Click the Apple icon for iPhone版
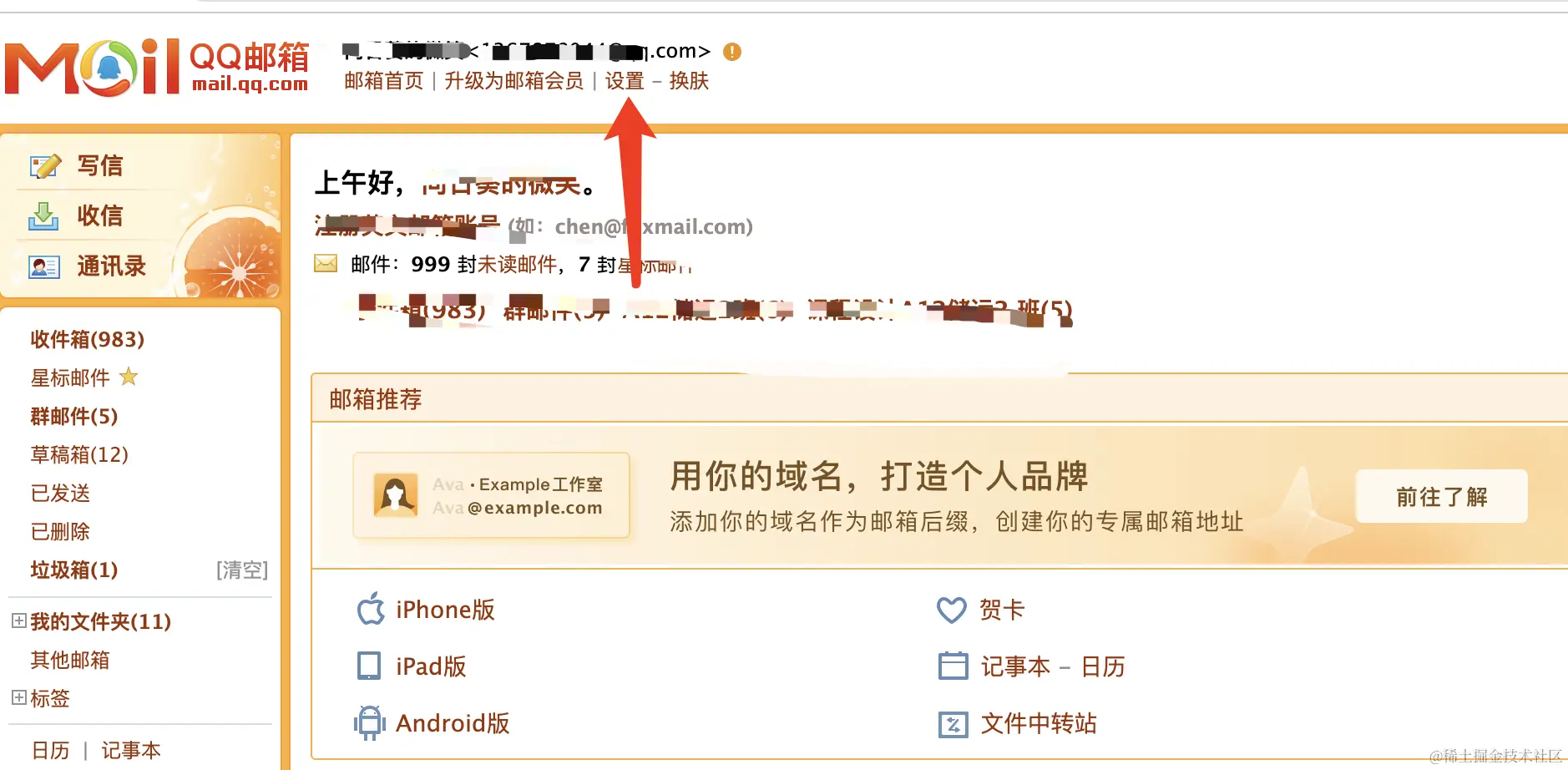Screen dimensions: 1568x770 371,609
